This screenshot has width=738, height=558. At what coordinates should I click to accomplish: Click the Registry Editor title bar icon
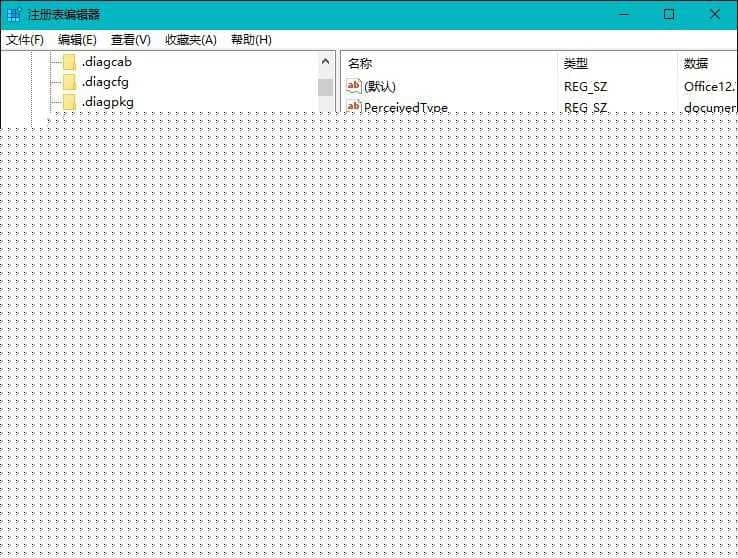click(14, 15)
